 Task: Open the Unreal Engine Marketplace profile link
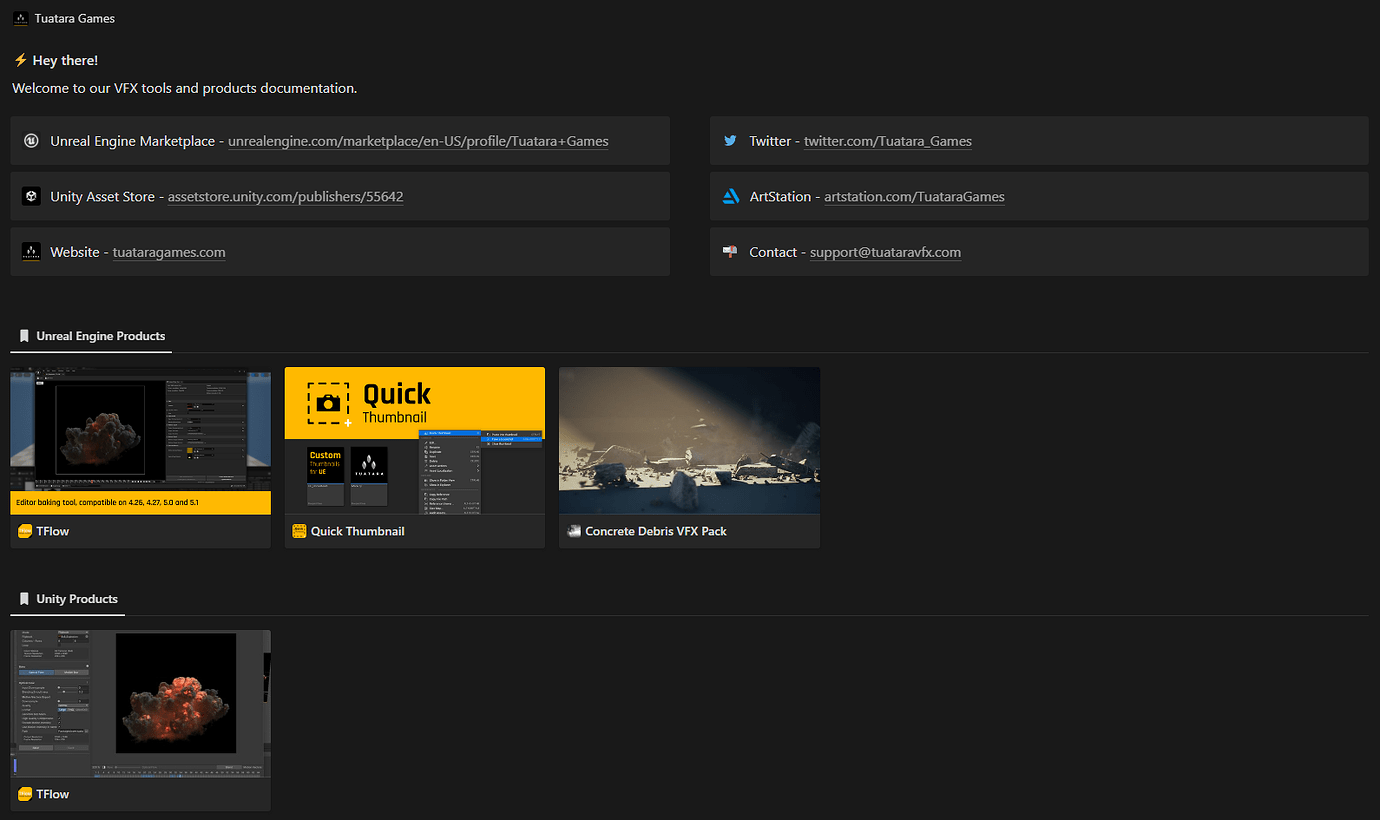417,141
